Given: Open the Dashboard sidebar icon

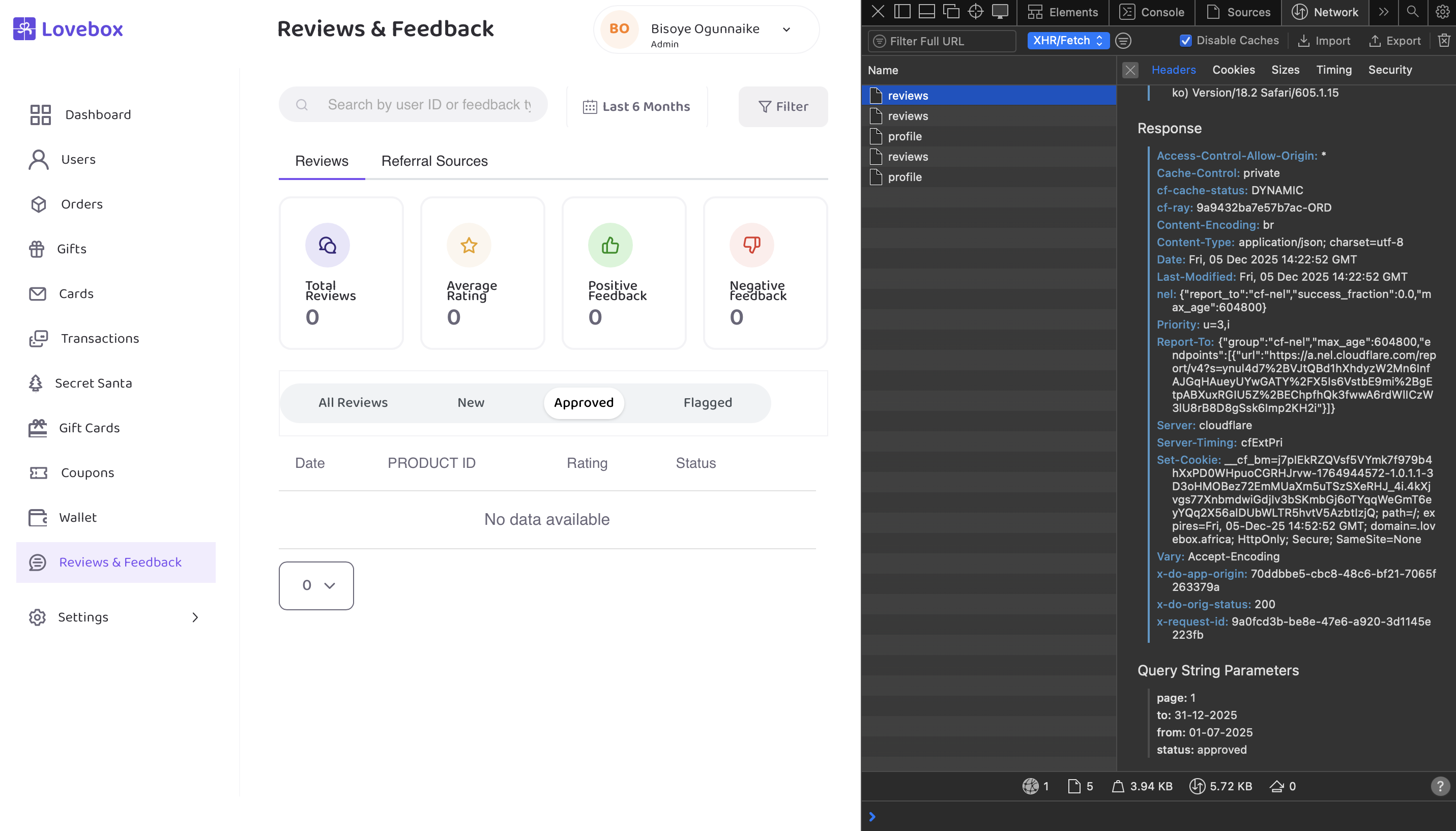Looking at the screenshot, I should point(40,115).
